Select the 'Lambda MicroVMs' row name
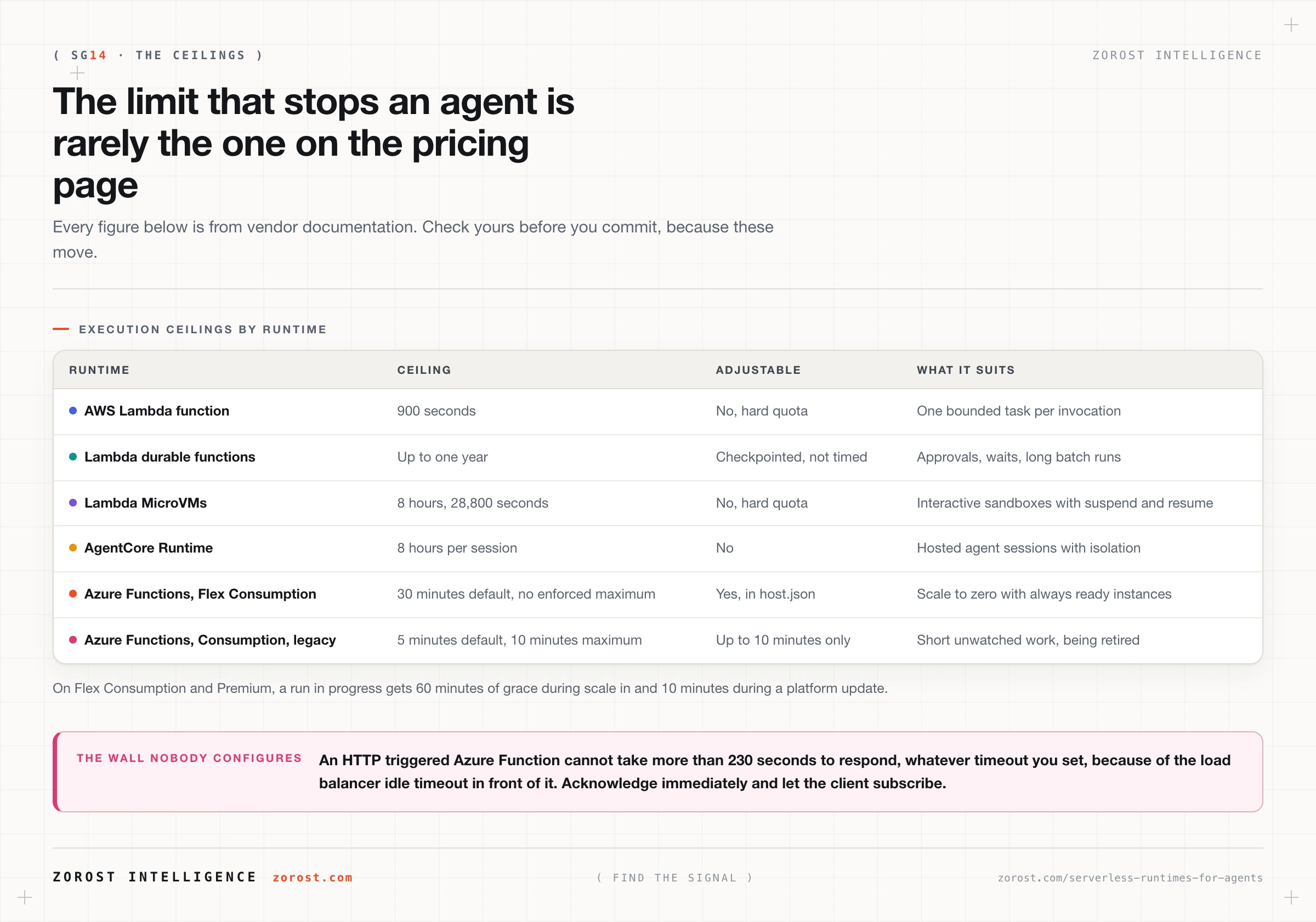Screen dimensions: 1316x922 click(x=146, y=503)
